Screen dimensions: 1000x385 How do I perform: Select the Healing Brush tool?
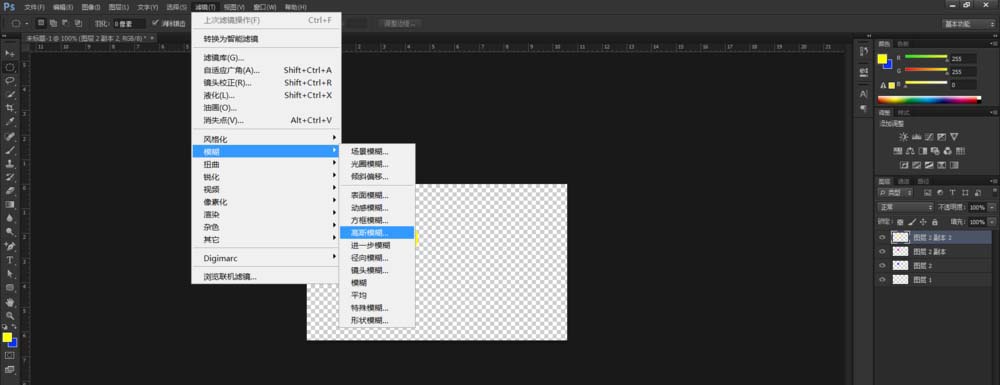click(x=10, y=136)
